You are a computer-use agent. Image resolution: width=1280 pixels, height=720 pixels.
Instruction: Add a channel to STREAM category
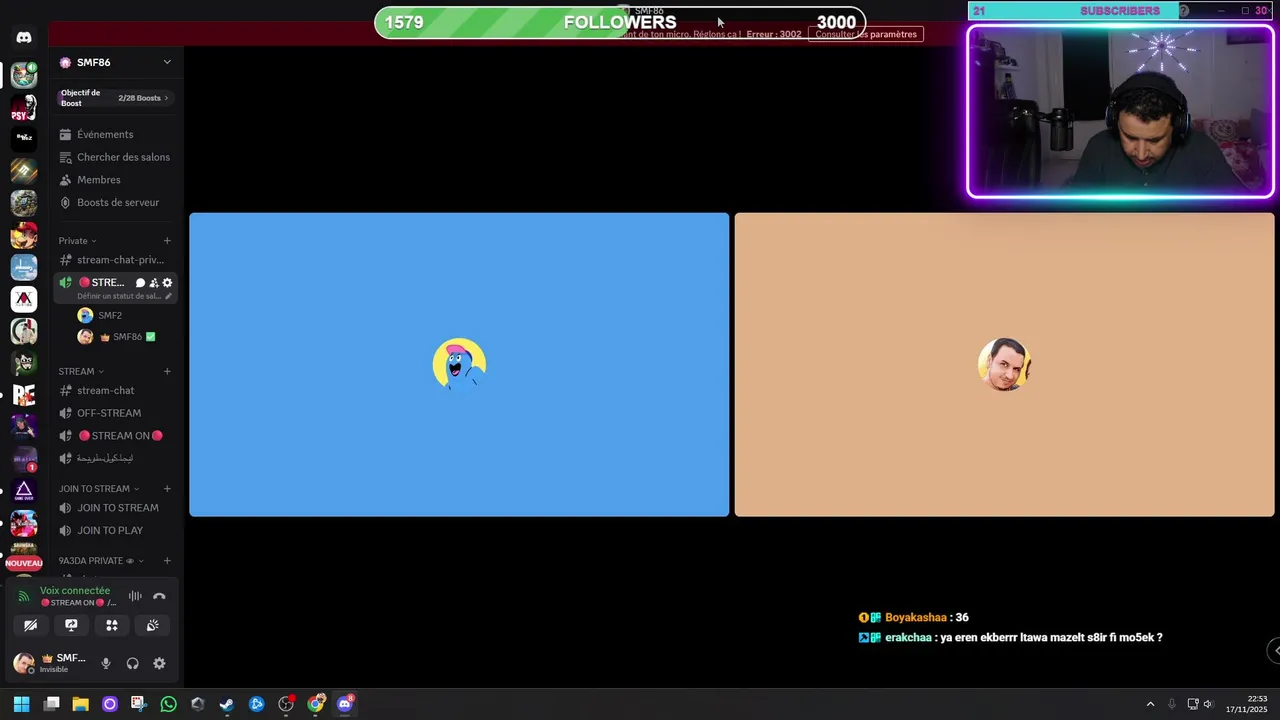(x=167, y=371)
